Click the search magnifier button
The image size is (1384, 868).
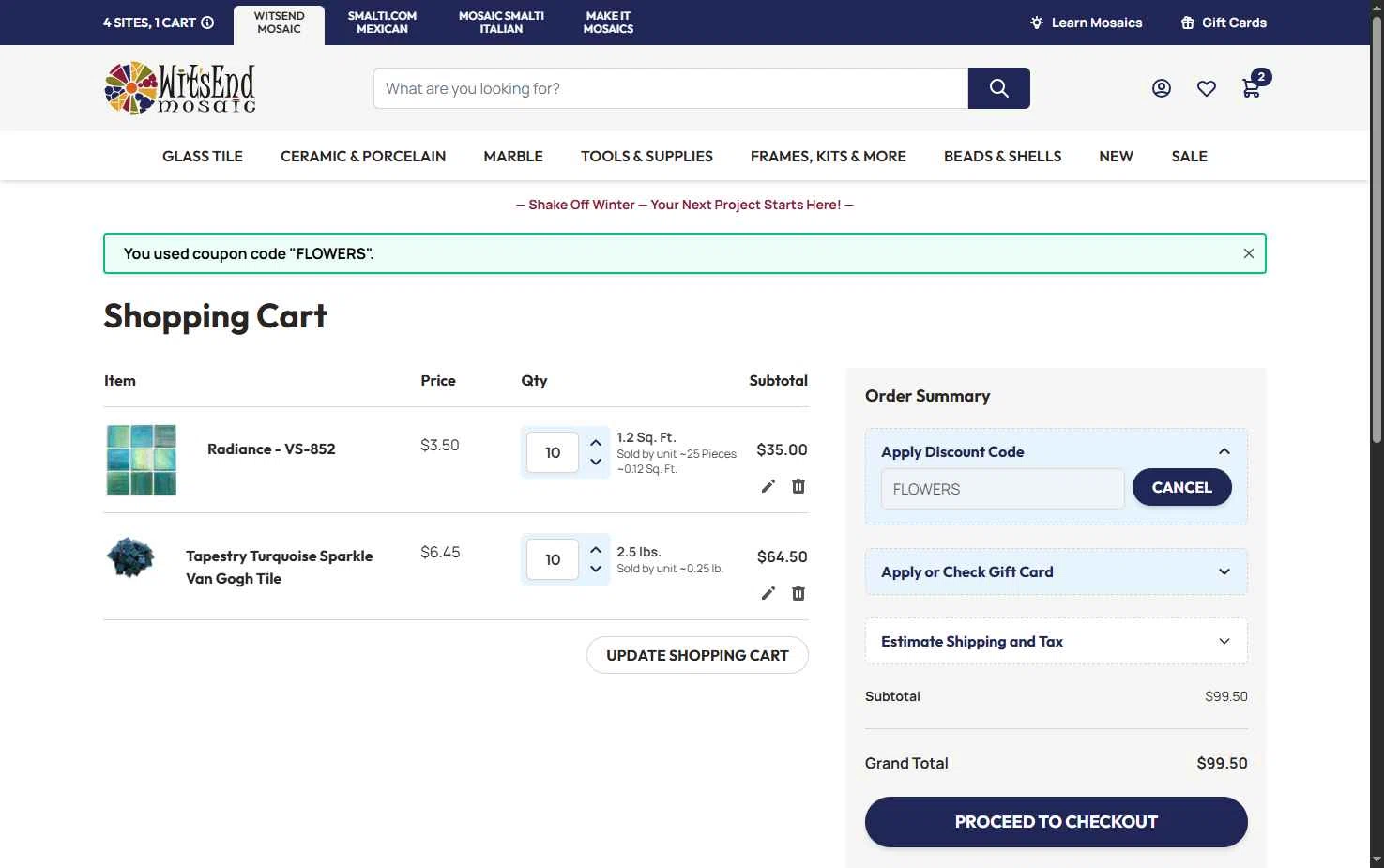click(998, 88)
